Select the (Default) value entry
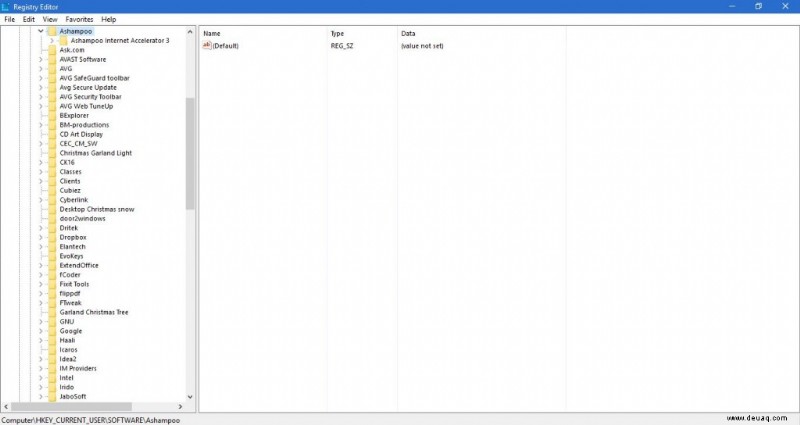This screenshot has width=800, height=425. 226,46
